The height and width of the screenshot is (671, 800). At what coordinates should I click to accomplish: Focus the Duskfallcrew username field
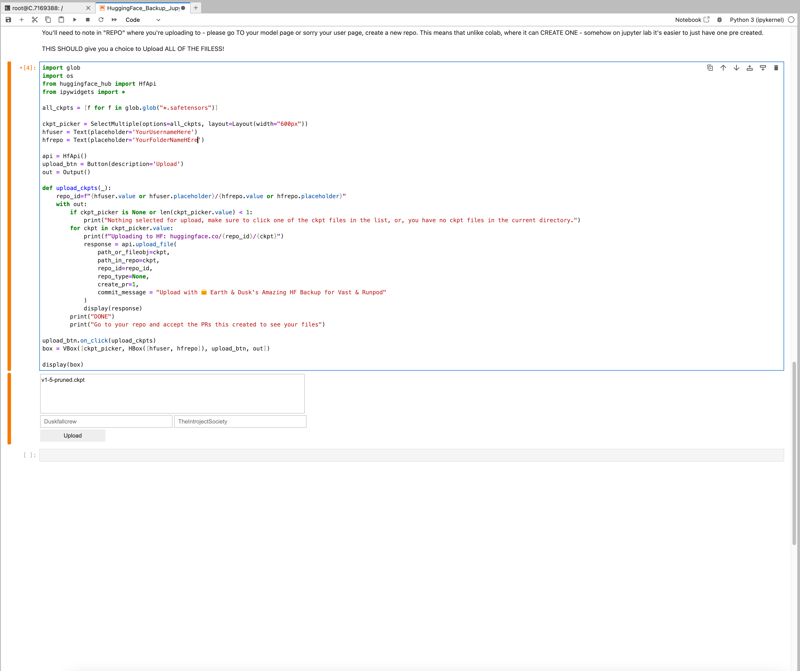[106, 421]
